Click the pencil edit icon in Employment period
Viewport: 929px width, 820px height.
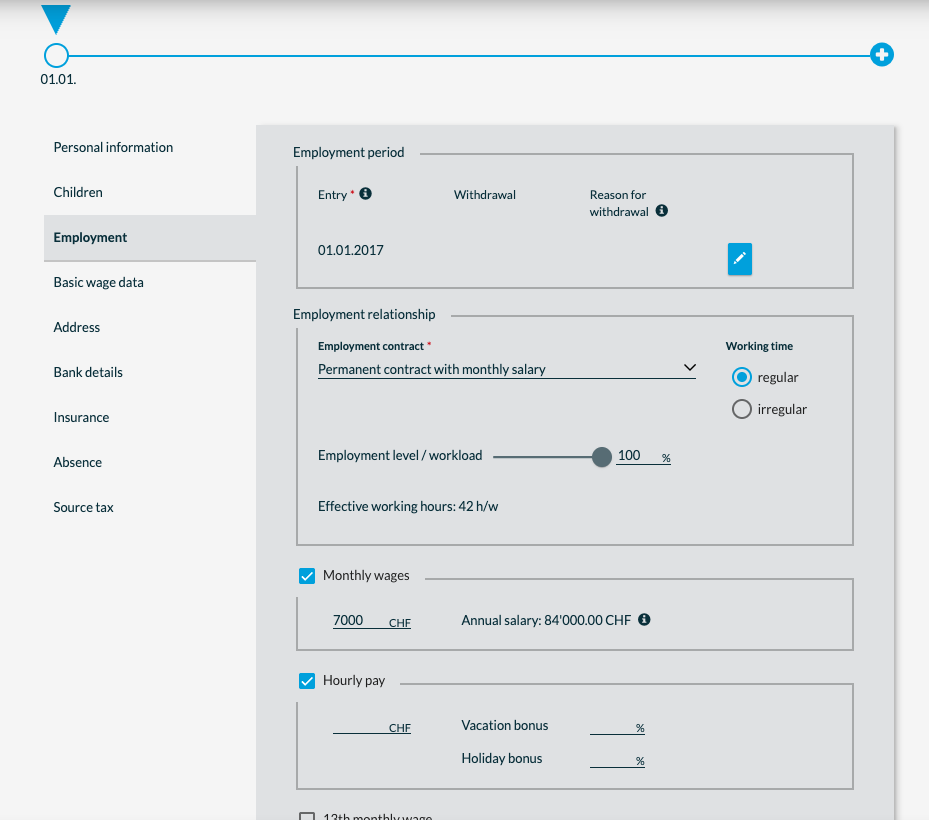click(x=739, y=259)
